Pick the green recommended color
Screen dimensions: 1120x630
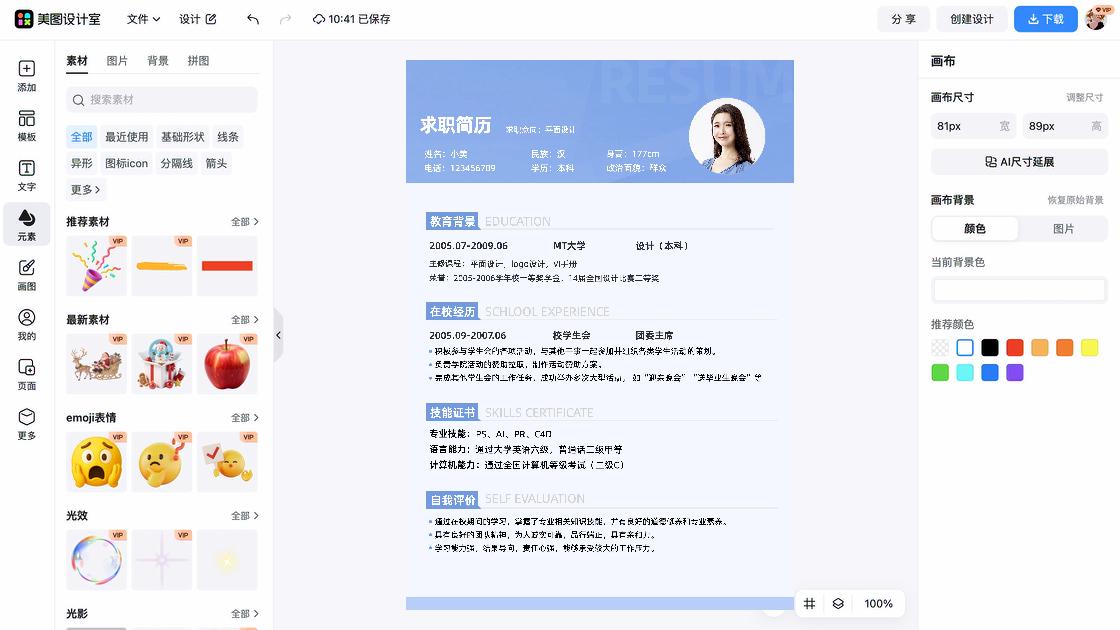(x=940, y=373)
